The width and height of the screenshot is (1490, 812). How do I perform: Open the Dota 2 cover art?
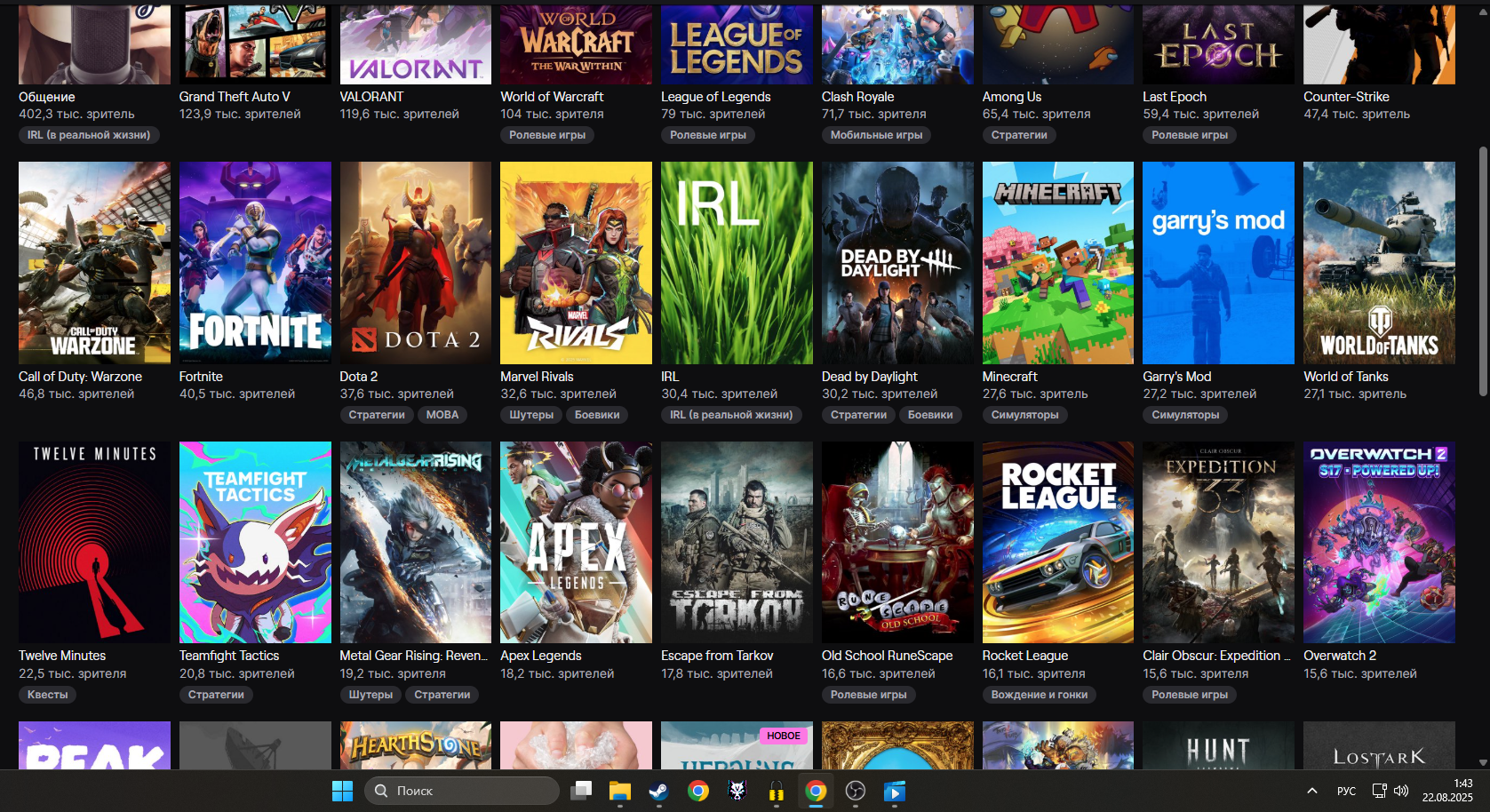[x=416, y=263]
